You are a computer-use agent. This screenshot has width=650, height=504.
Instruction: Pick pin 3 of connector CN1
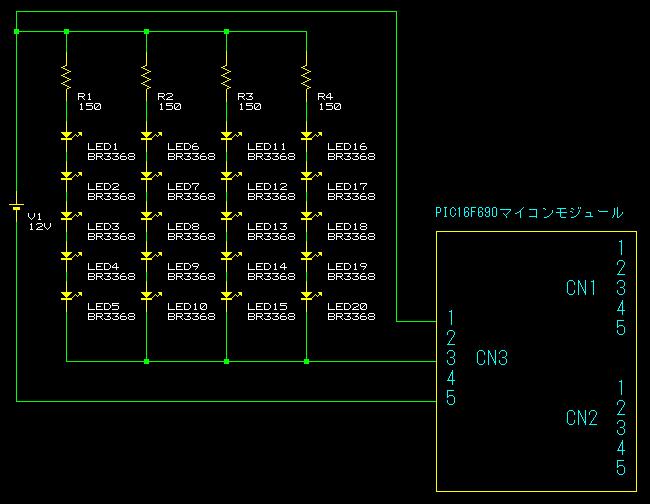[621, 288]
